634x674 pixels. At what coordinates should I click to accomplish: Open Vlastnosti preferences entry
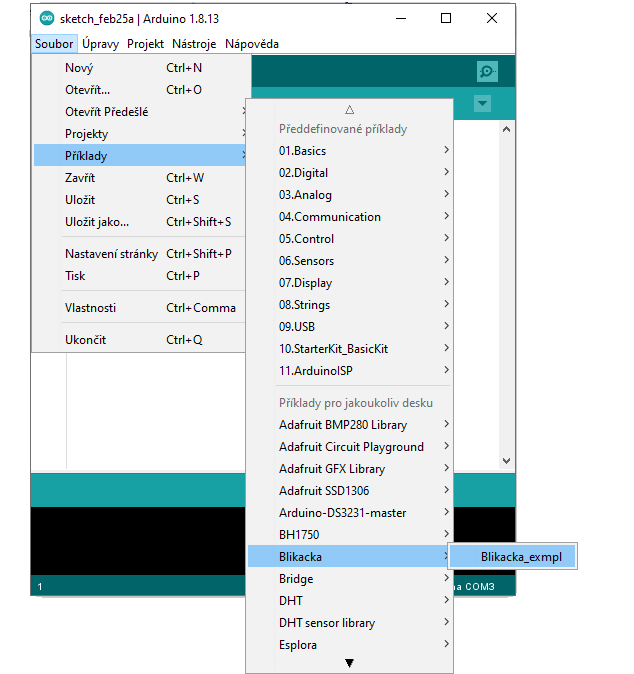[139, 308]
